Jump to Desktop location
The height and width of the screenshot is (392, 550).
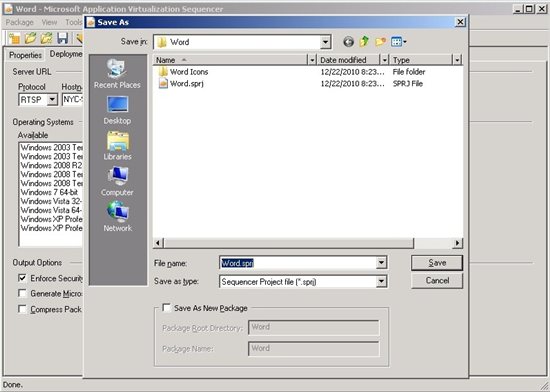click(117, 110)
